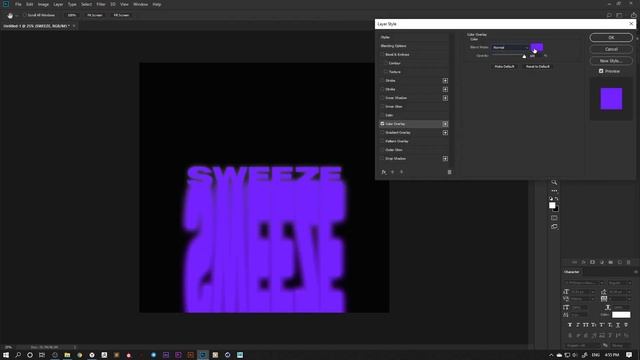Click the Underline icon in Character panel
Image resolution: width=640 pixels, height=360 pixels.
coord(618,325)
